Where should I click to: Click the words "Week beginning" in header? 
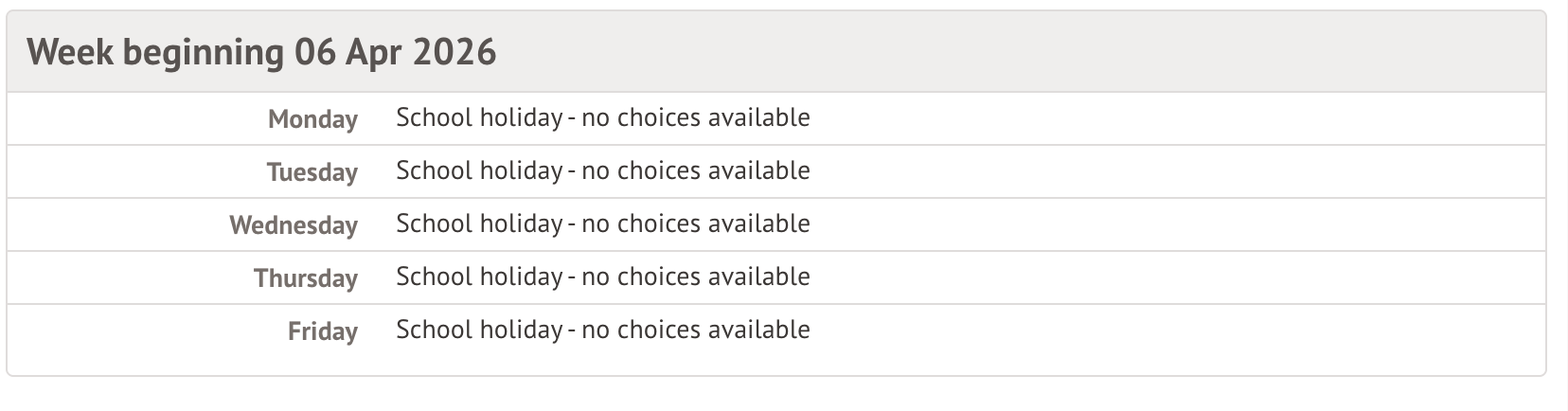(x=155, y=52)
